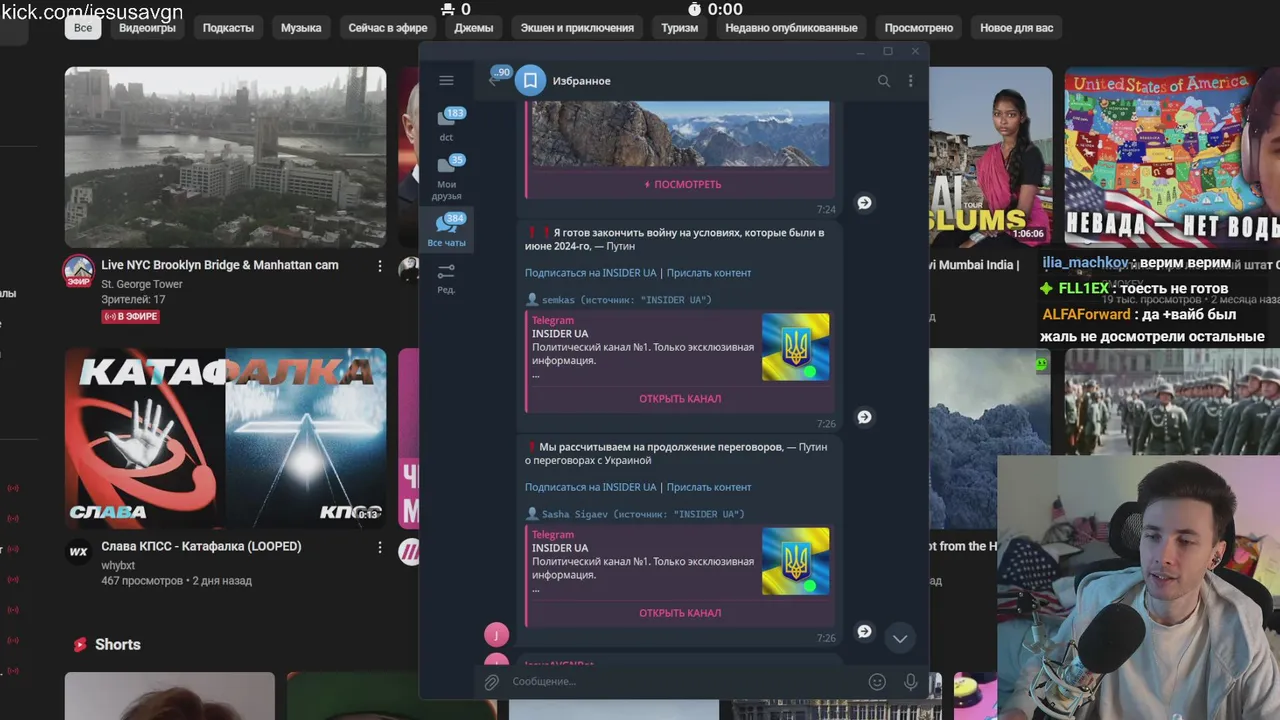Screen dimensions: 1280x720
Task: Select the Музыка filter chip
Action: tap(301, 28)
